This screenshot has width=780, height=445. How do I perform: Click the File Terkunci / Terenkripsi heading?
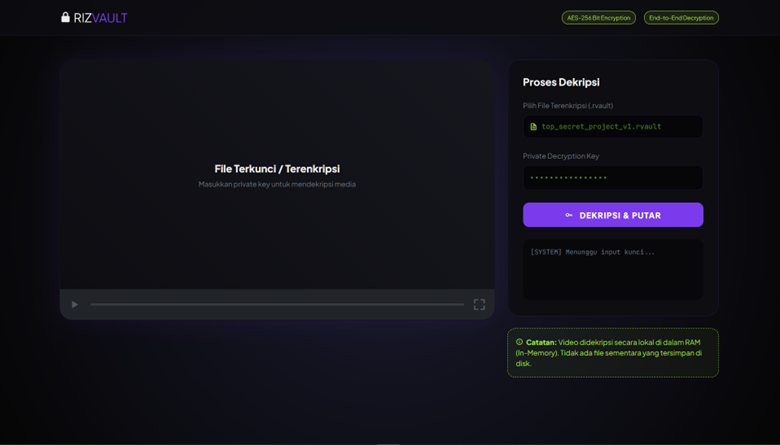(x=277, y=169)
